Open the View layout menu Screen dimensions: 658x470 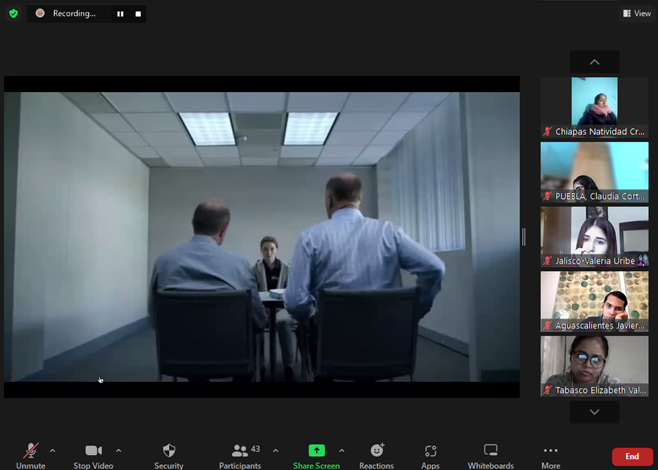637,13
